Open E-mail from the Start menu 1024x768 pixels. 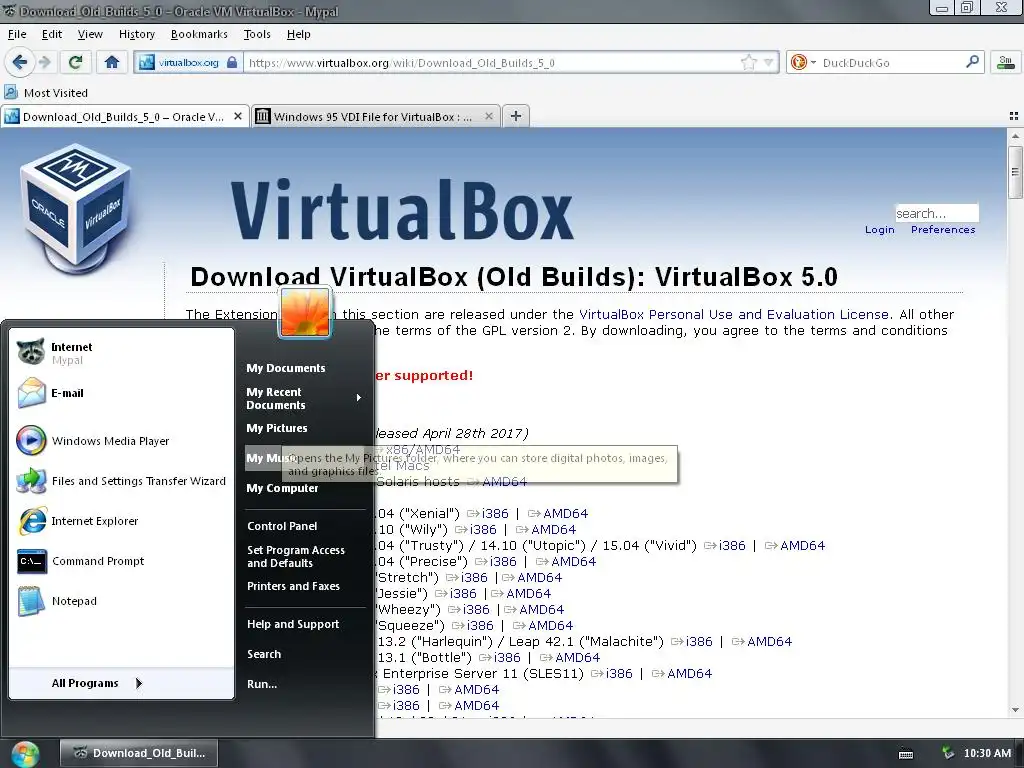(122, 393)
